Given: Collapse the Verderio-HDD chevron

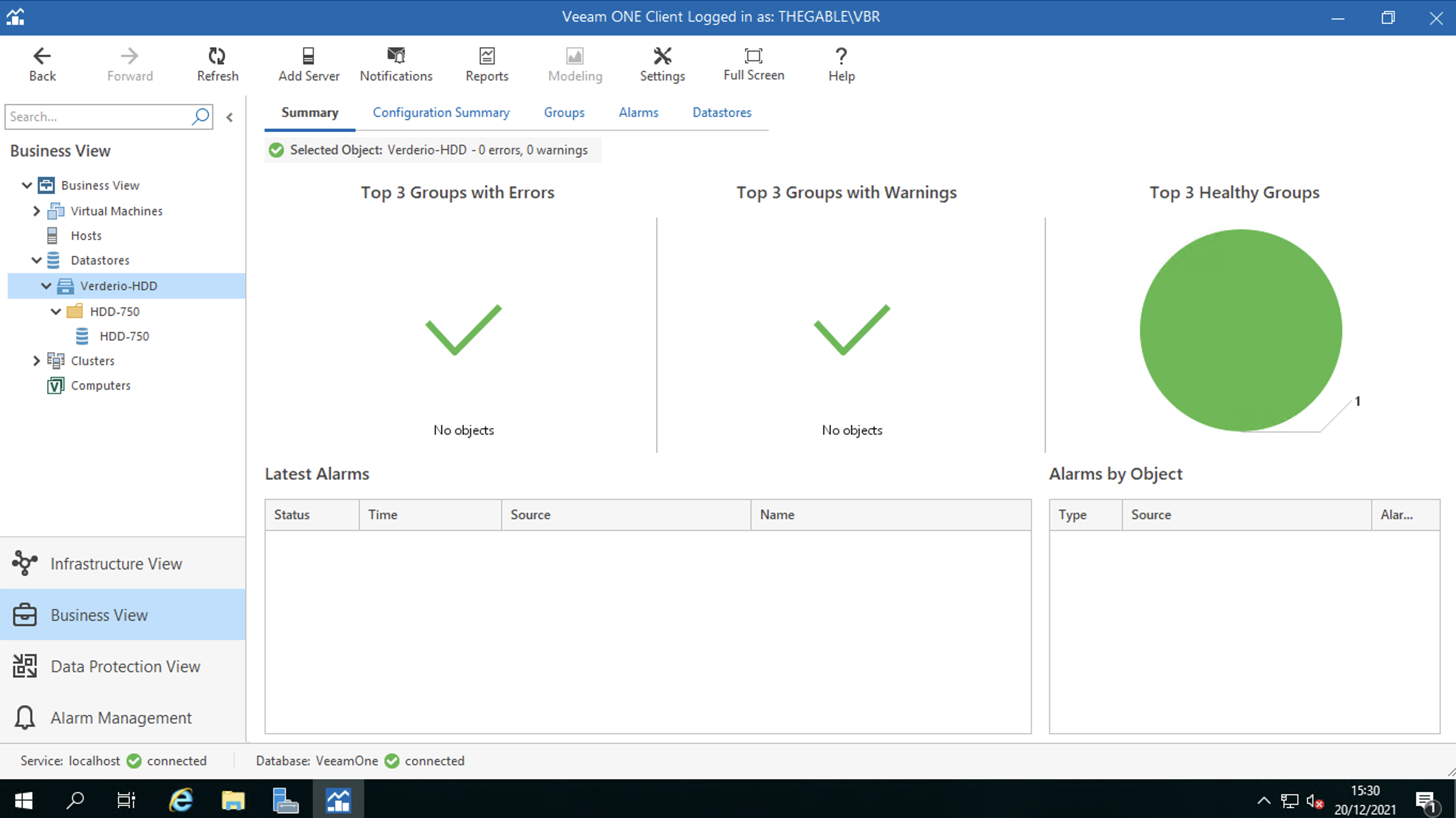Looking at the screenshot, I should [x=47, y=285].
